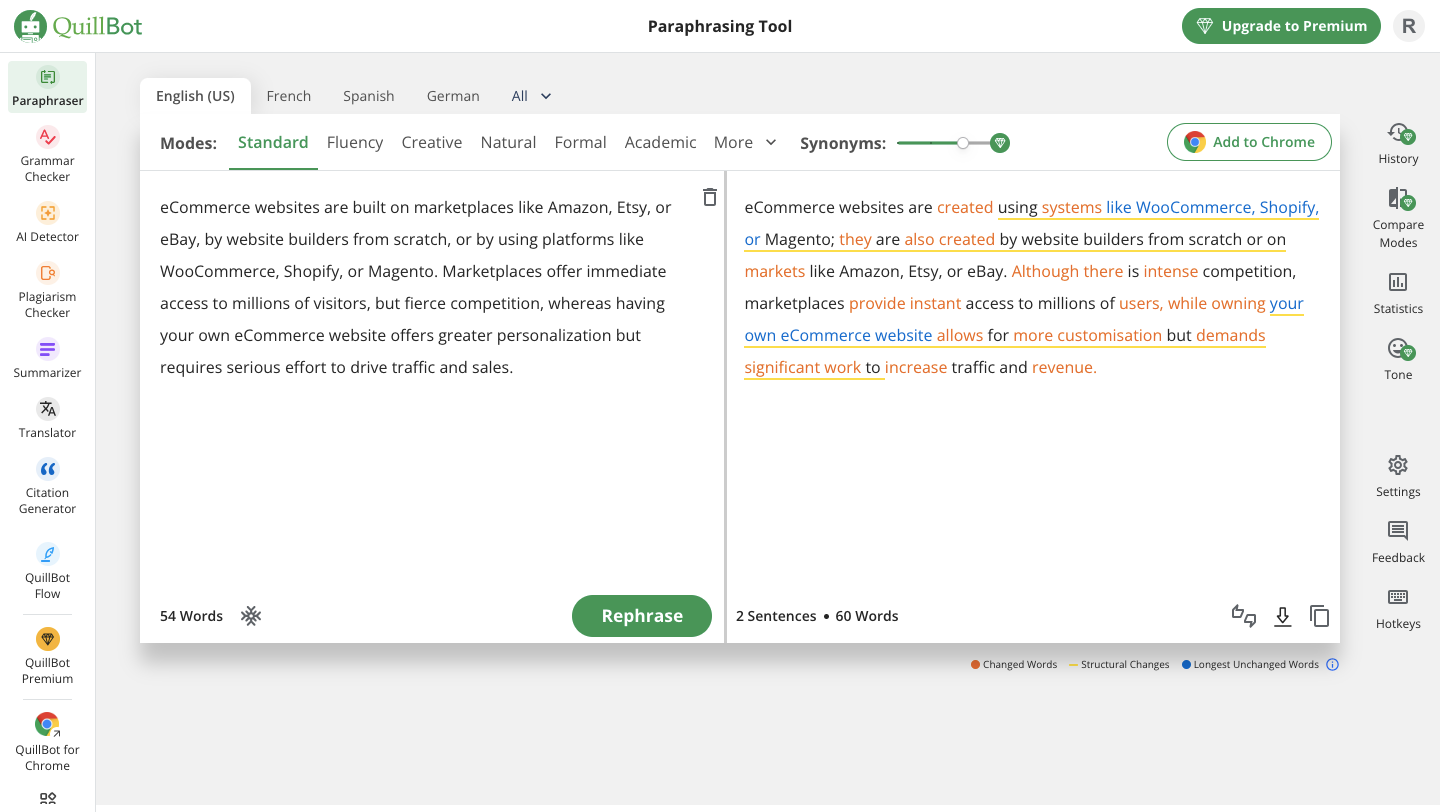This screenshot has width=1440, height=812.
Task: Click the changed word "created" in output
Action: pos(965,208)
